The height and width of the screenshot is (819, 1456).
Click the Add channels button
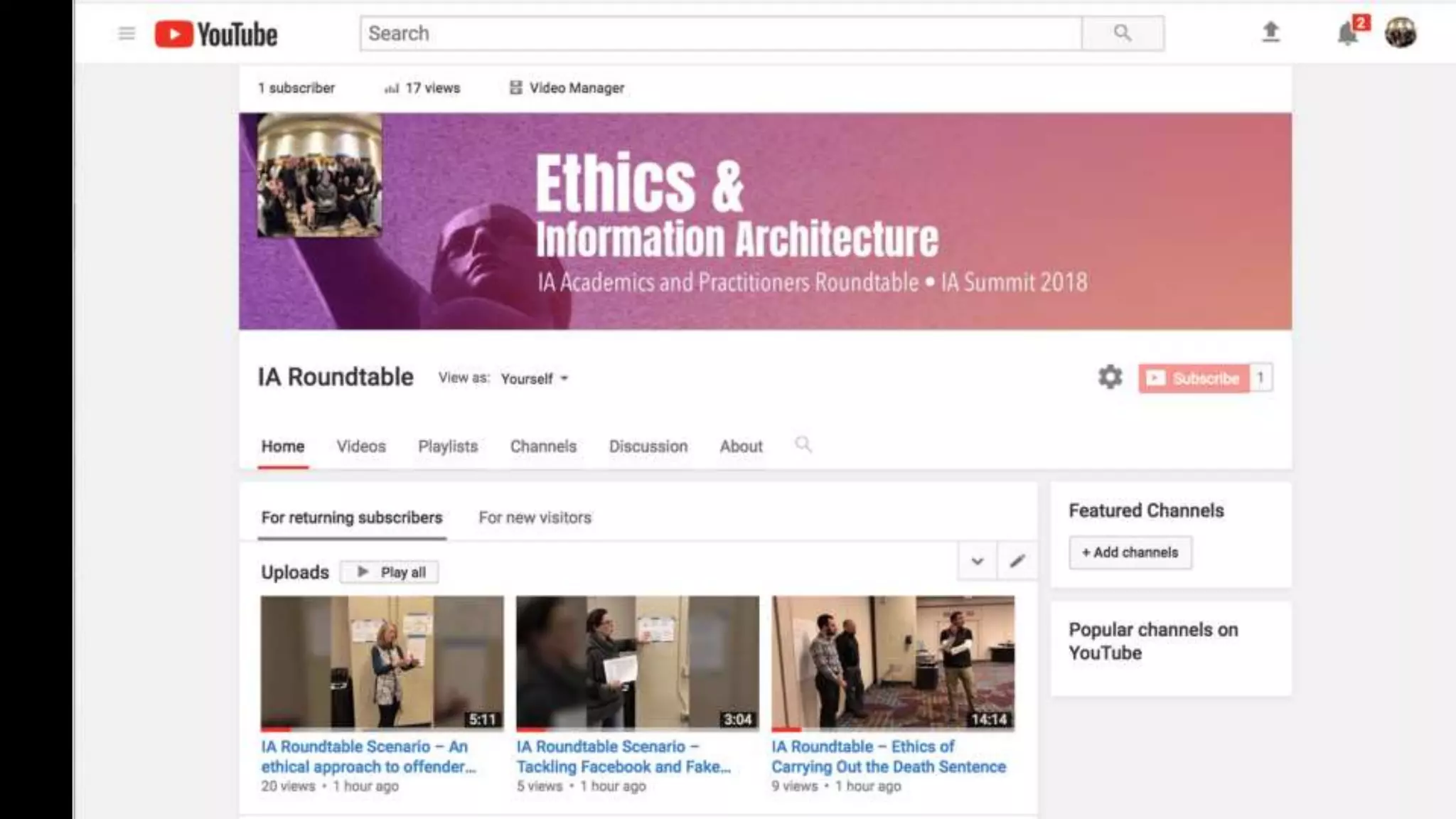(1130, 552)
